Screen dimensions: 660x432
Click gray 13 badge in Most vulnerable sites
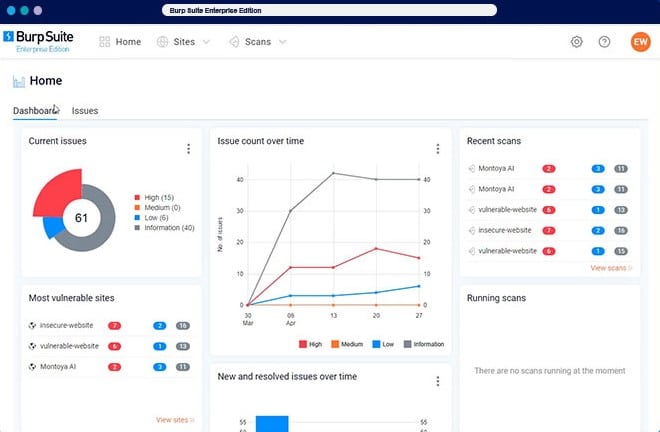[183, 346]
